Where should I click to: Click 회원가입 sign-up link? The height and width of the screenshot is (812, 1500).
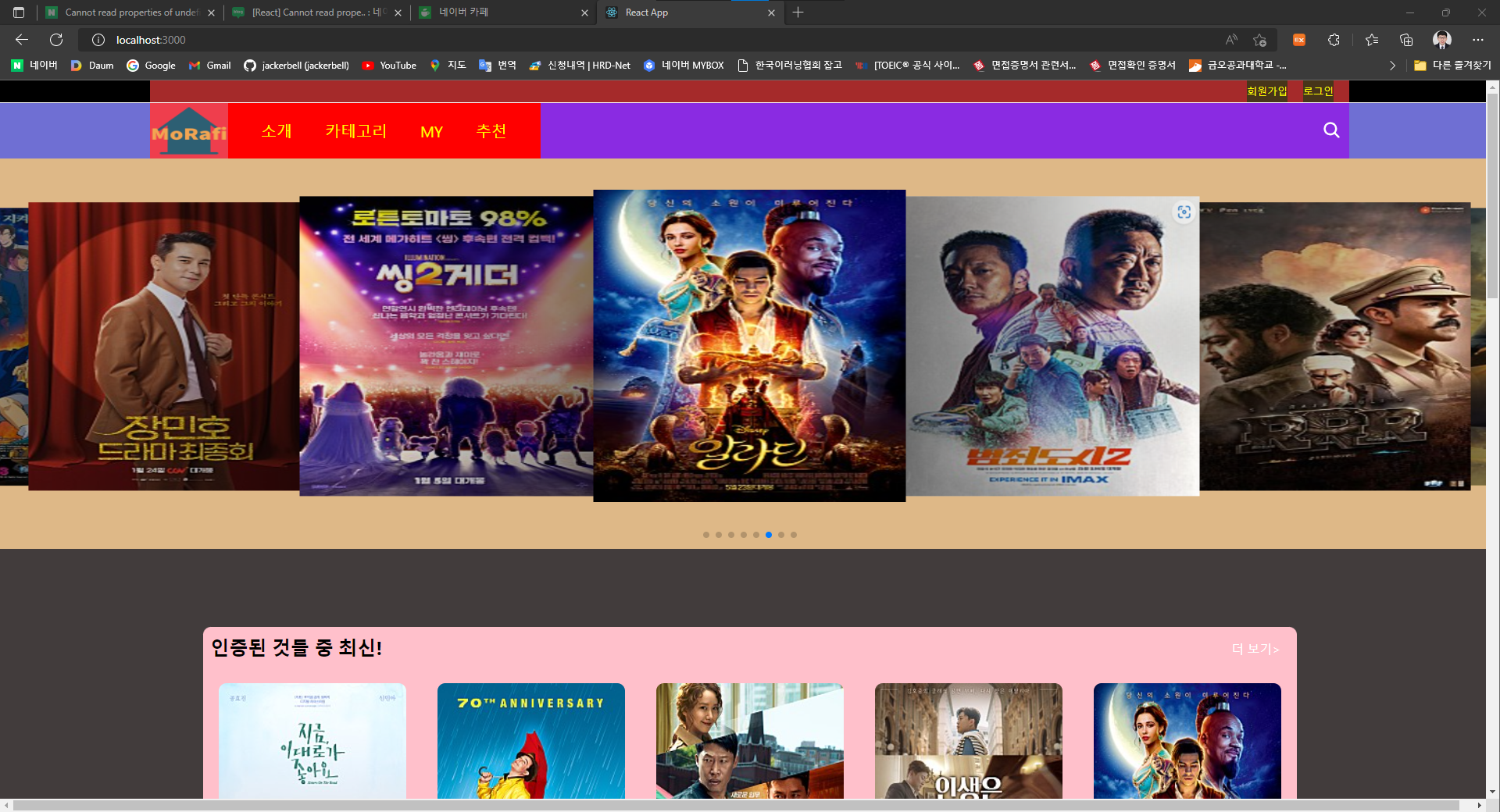(1266, 91)
